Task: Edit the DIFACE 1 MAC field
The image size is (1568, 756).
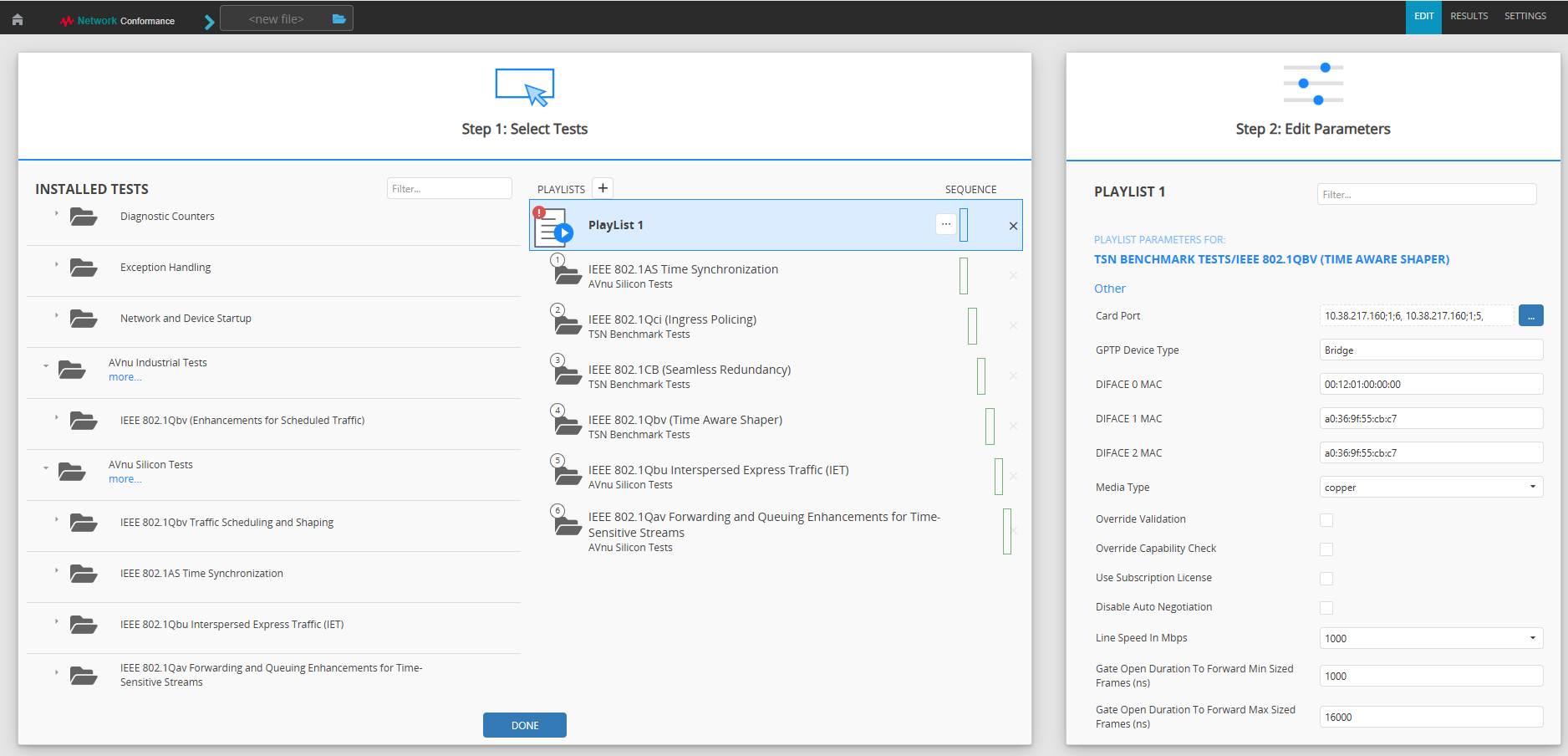Action: pyautogui.click(x=1431, y=418)
